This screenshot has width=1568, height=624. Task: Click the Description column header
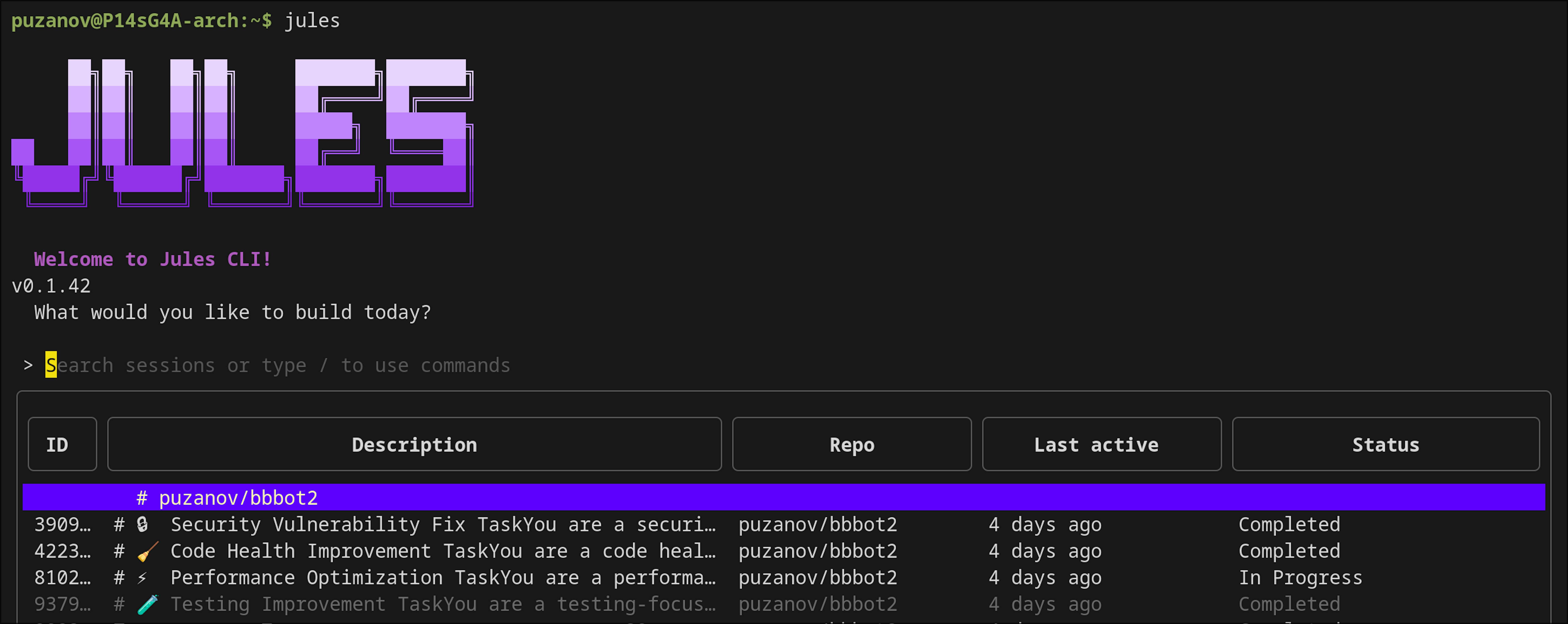(x=415, y=444)
